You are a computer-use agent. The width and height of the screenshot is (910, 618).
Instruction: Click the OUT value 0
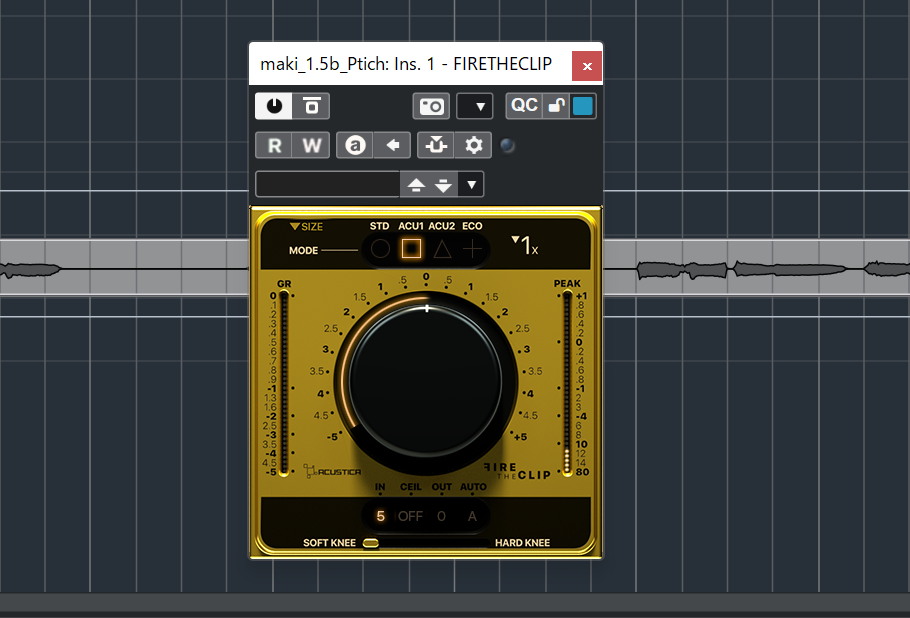tap(442, 516)
